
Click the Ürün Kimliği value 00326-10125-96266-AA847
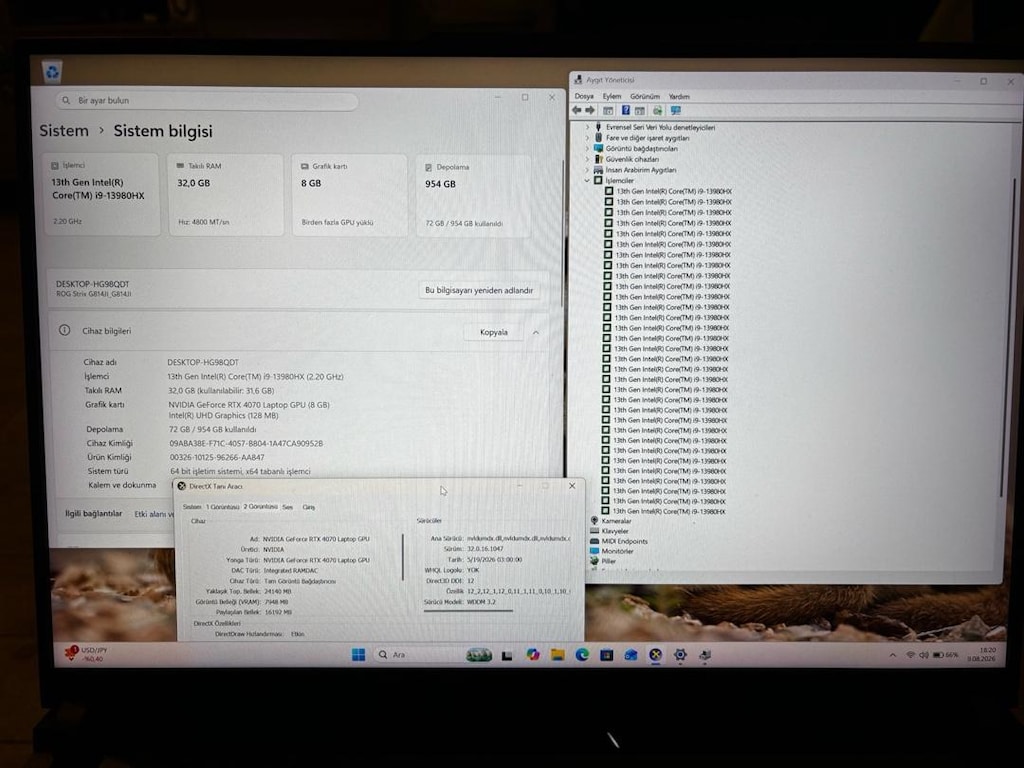(x=217, y=457)
